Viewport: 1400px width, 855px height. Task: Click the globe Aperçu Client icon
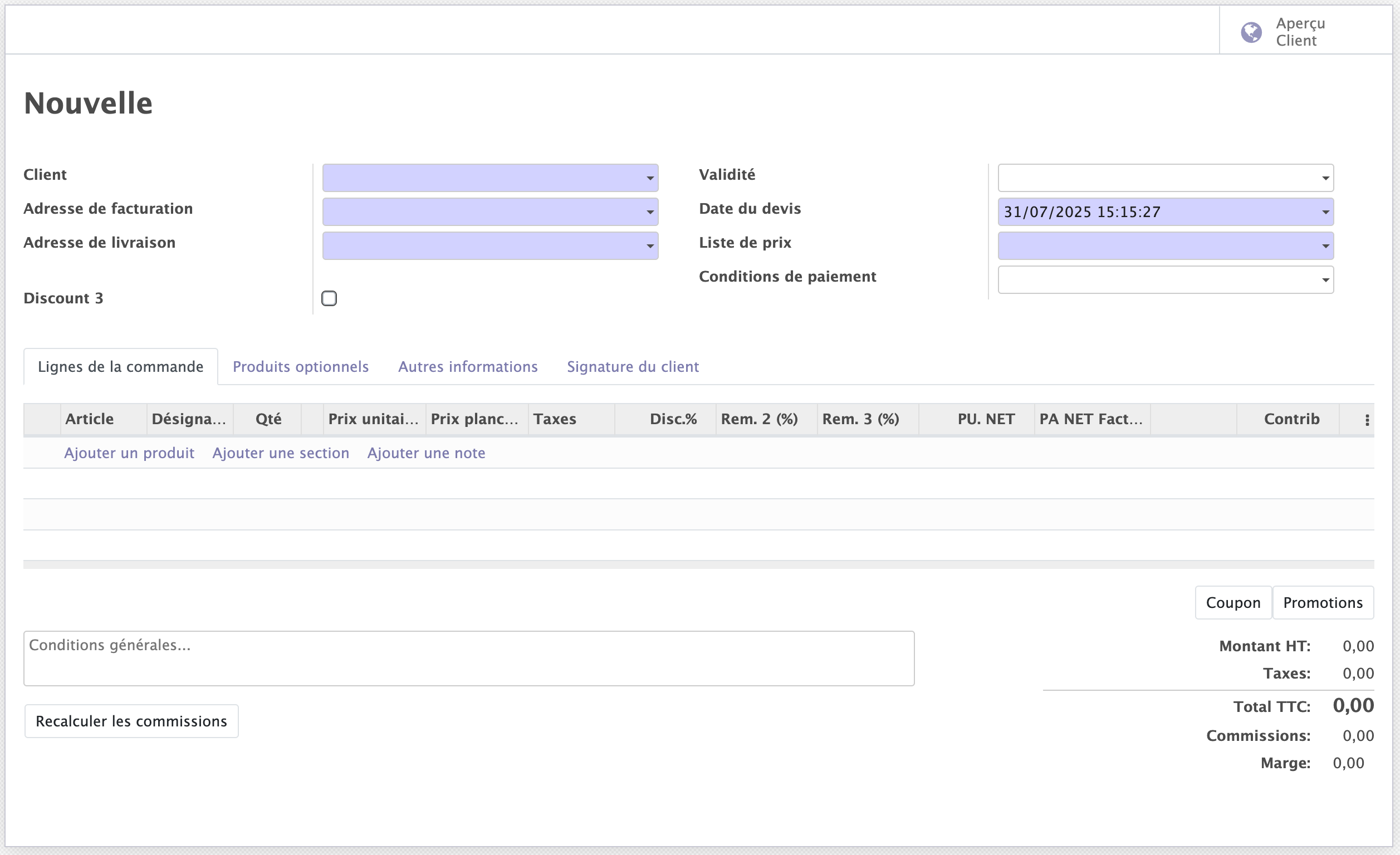[1251, 32]
